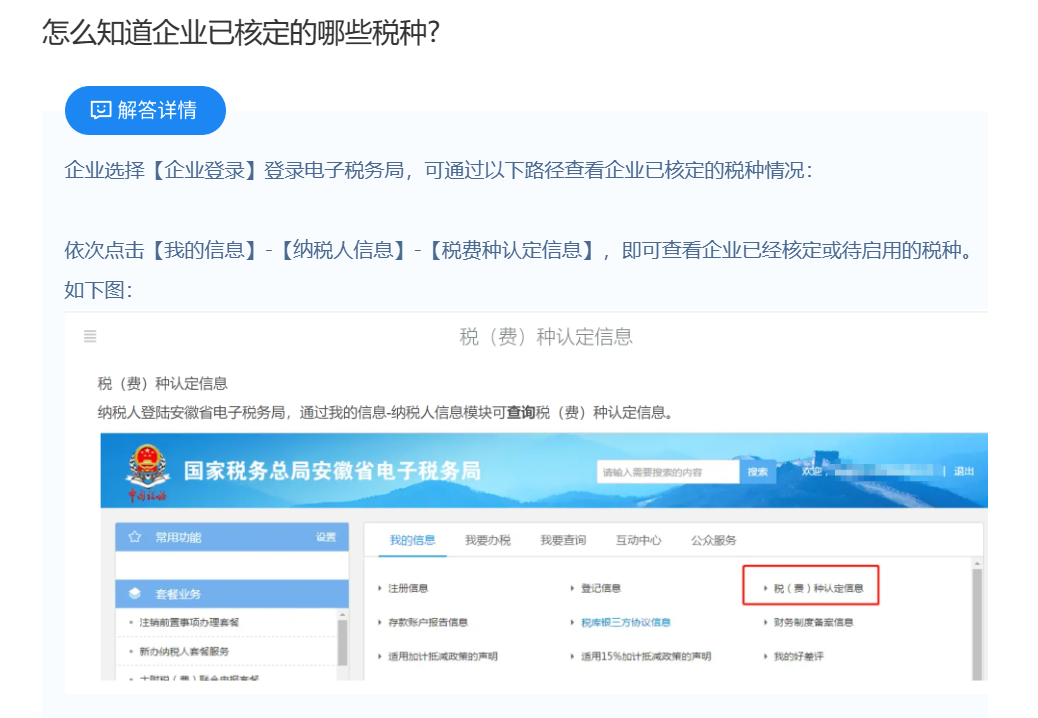Switch to the 我的信息 tab
1038x718 pixels.
[412, 540]
